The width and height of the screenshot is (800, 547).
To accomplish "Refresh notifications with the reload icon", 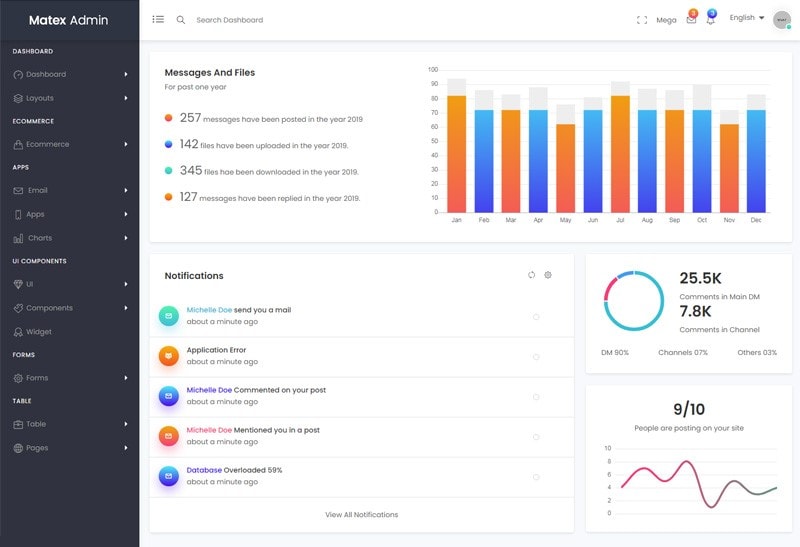I will (x=531, y=275).
